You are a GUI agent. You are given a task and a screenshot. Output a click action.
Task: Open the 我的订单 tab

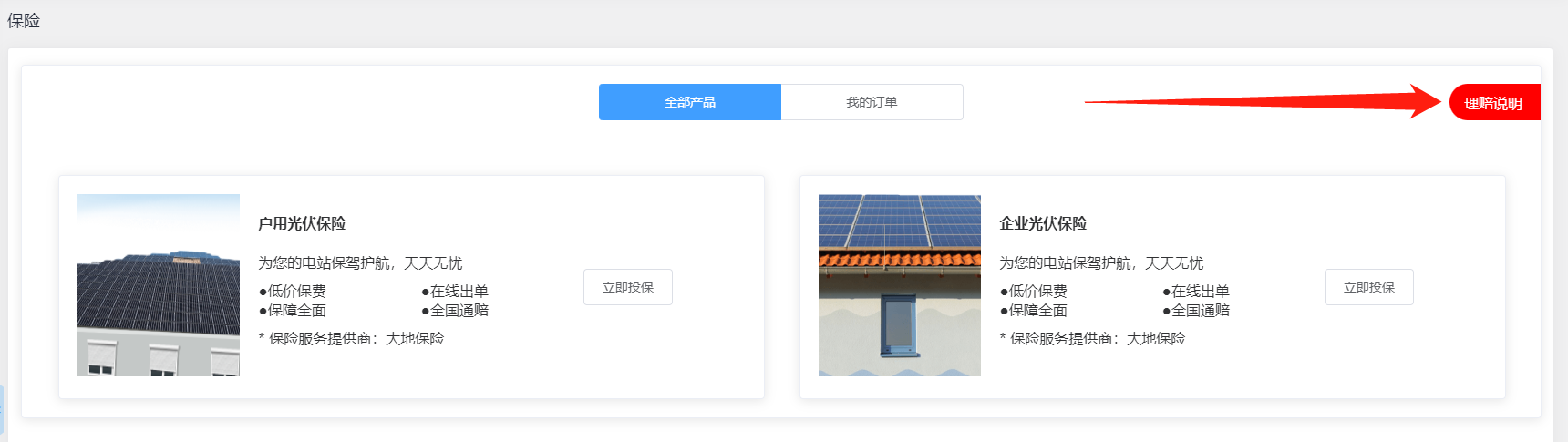point(872,102)
